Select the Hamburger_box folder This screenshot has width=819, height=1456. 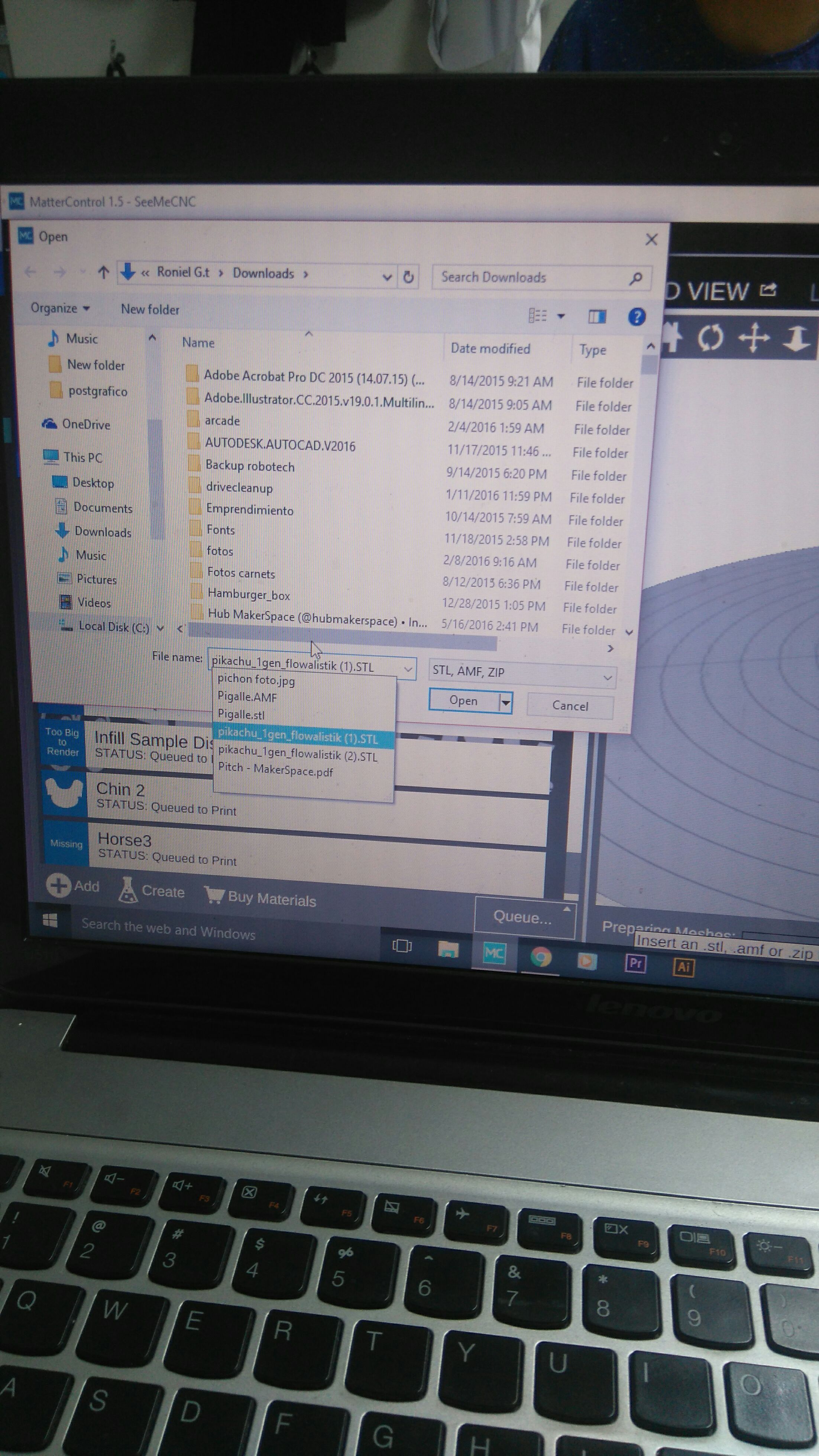coord(241,594)
